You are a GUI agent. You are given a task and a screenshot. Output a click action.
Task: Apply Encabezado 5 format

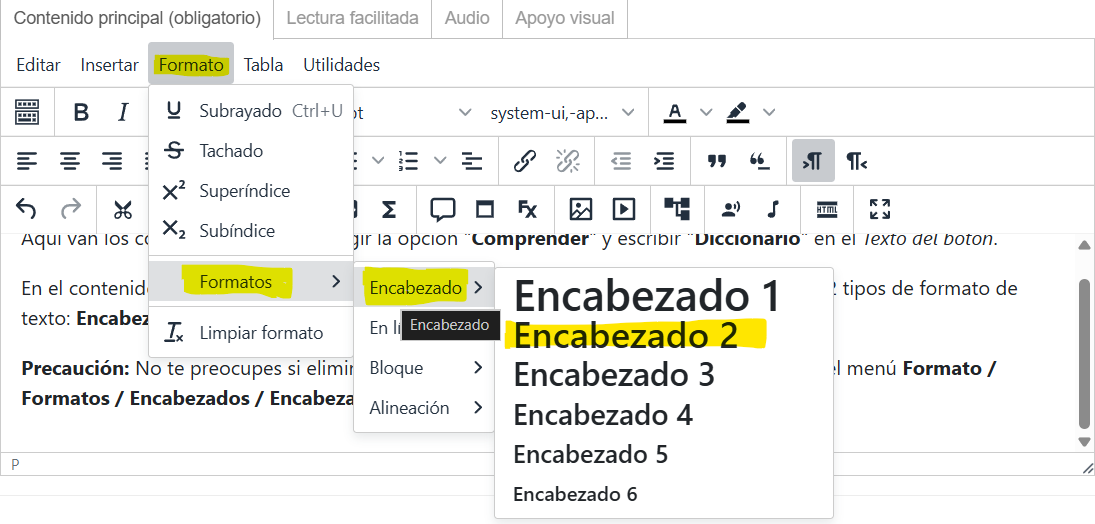663,454
